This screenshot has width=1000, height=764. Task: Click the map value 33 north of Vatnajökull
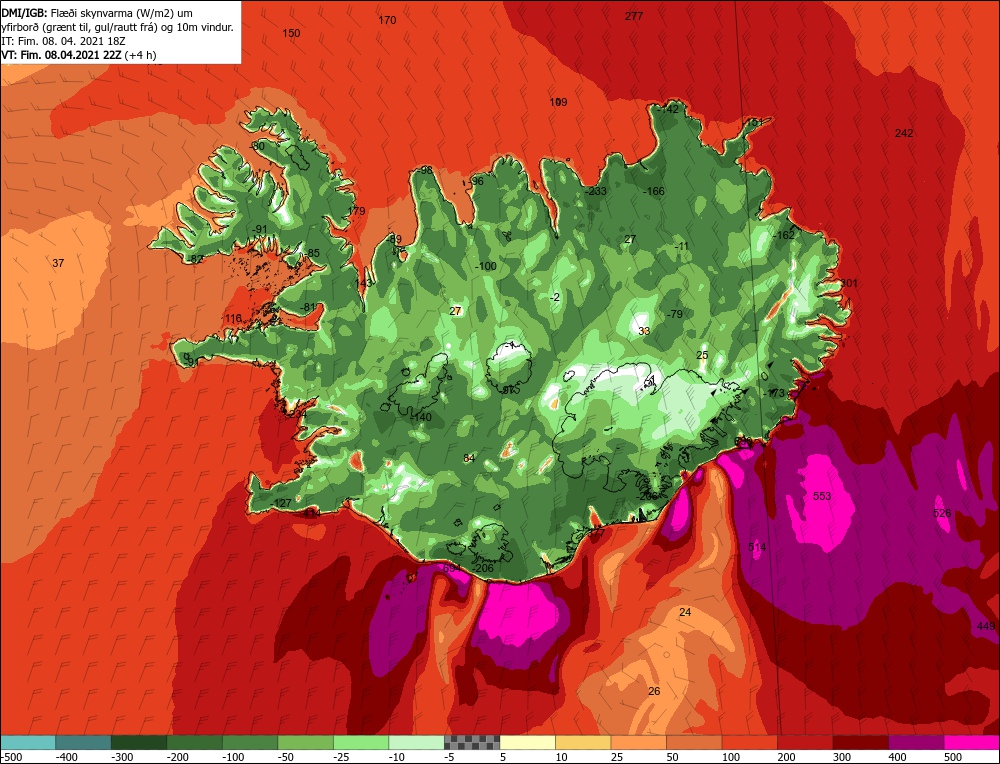644,331
